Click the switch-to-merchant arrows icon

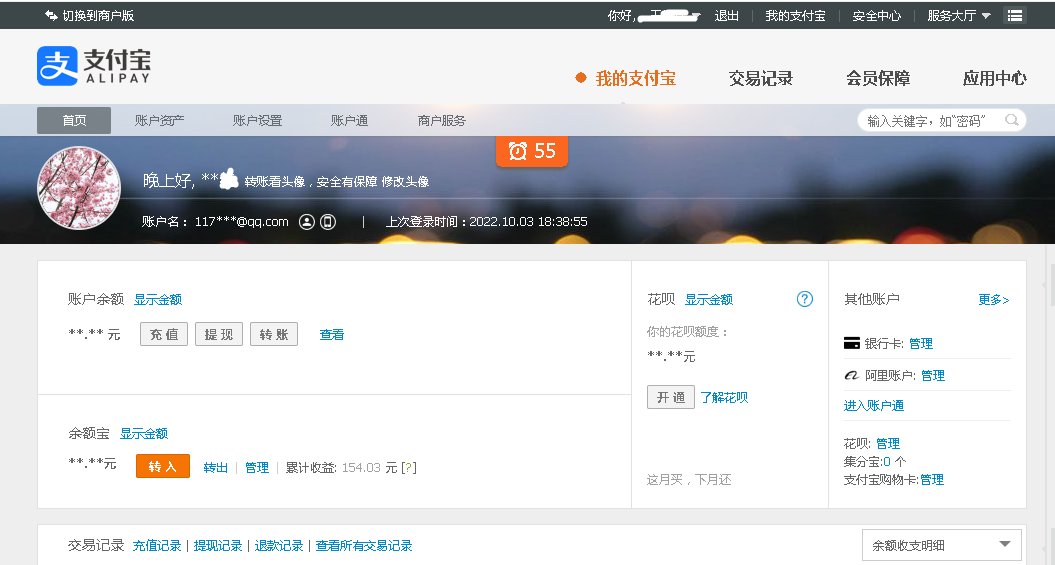(51, 15)
